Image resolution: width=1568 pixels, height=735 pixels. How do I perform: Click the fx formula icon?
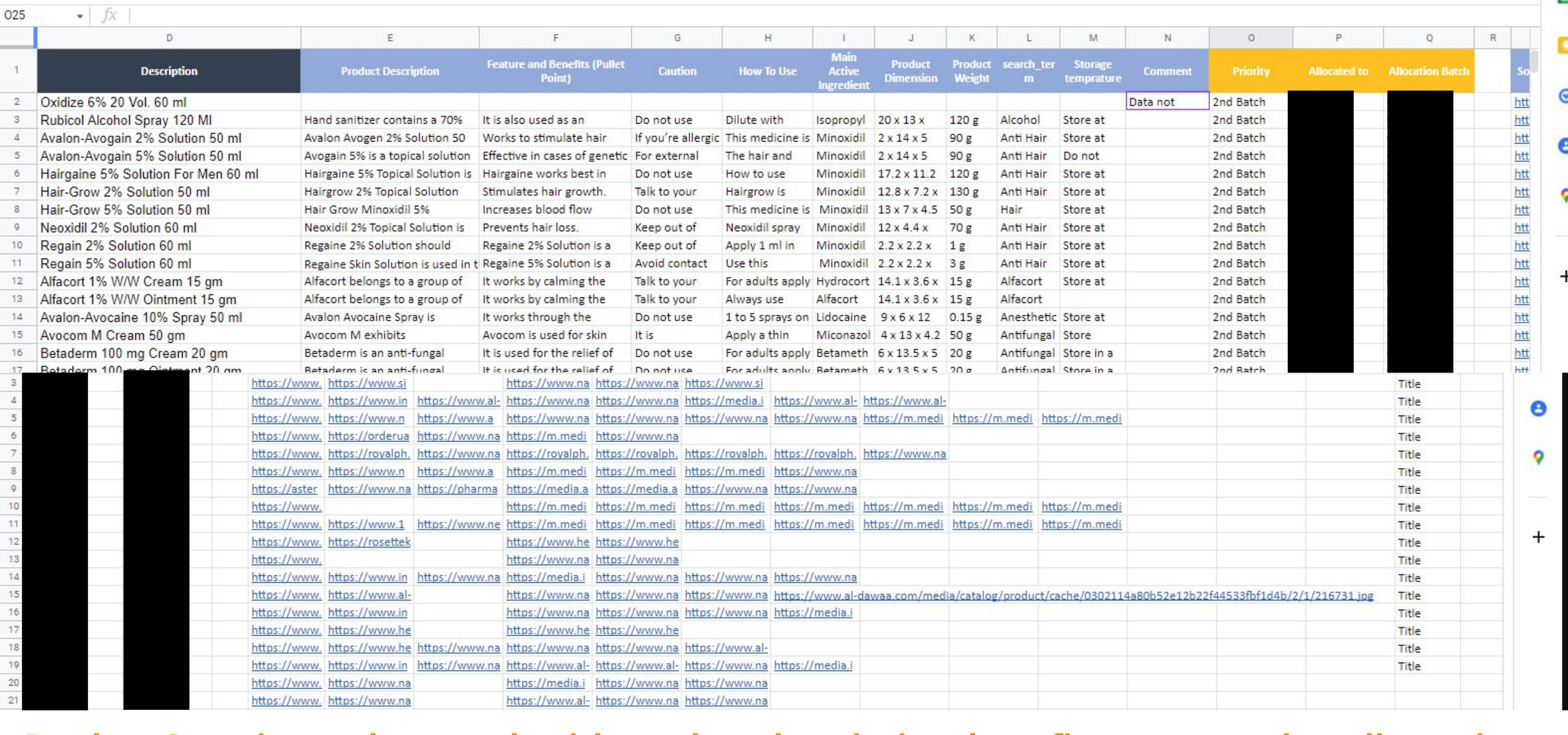[x=109, y=15]
